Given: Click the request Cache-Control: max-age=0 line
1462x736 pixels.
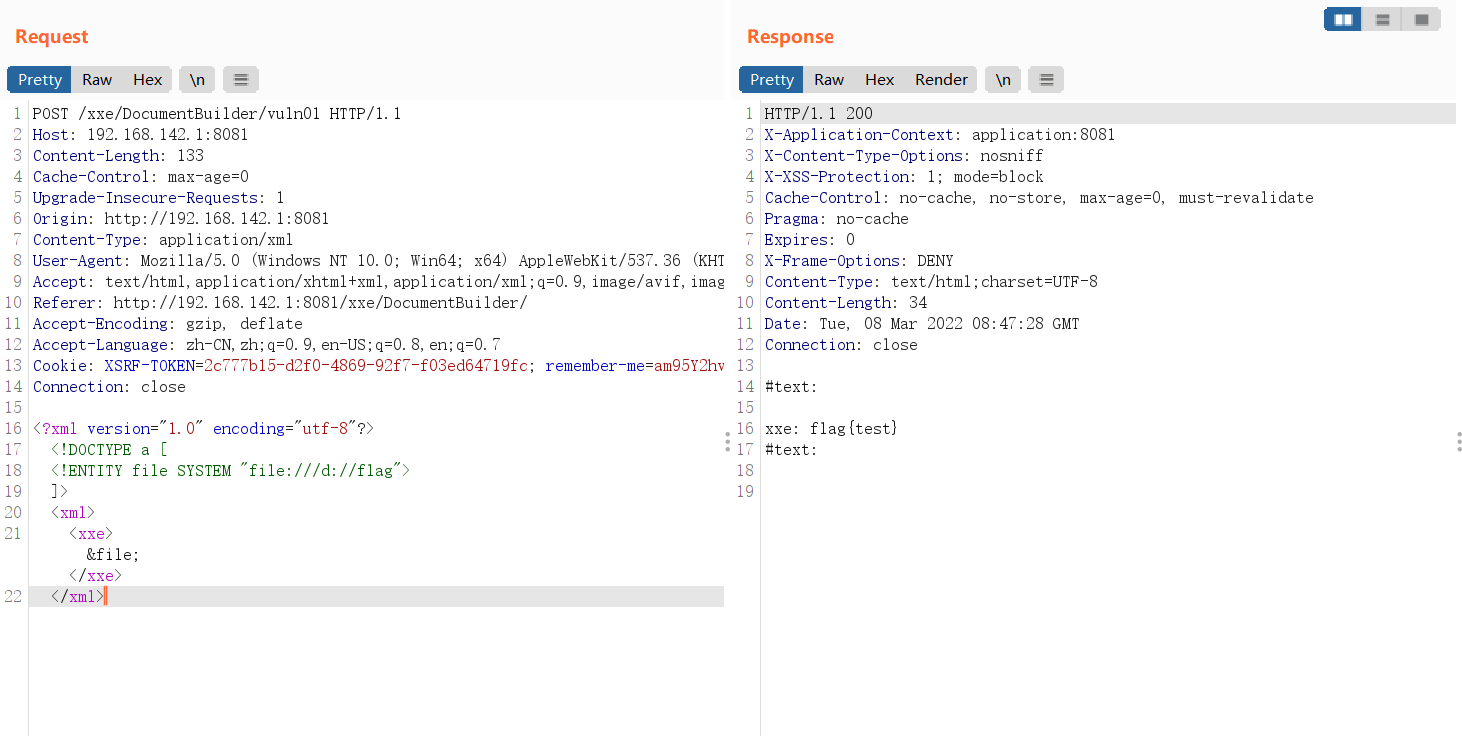Looking at the screenshot, I should (141, 177).
